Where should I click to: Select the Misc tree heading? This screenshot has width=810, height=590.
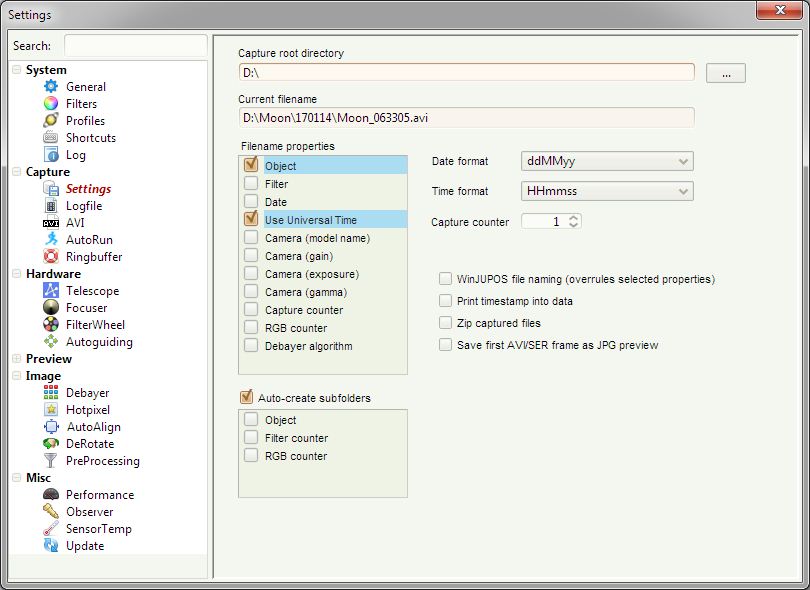point(39,478)
